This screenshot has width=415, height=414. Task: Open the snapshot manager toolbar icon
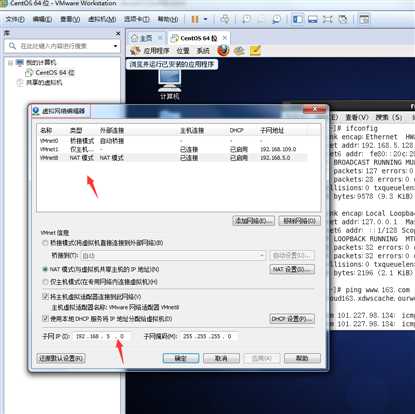pos(276,19)
